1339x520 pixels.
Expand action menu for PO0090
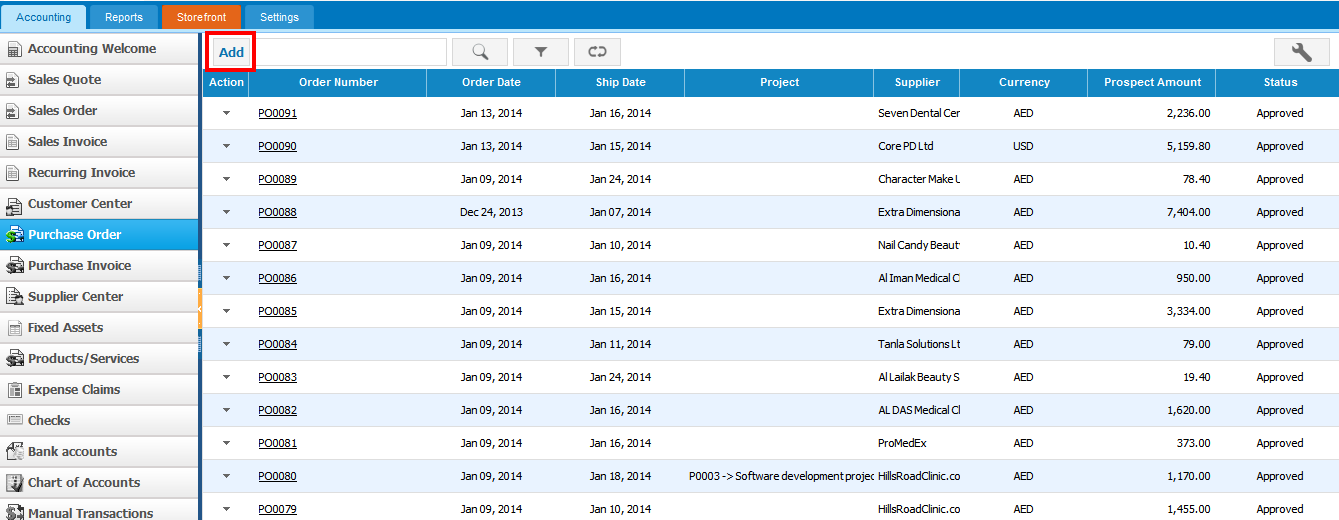coord(226,146)
